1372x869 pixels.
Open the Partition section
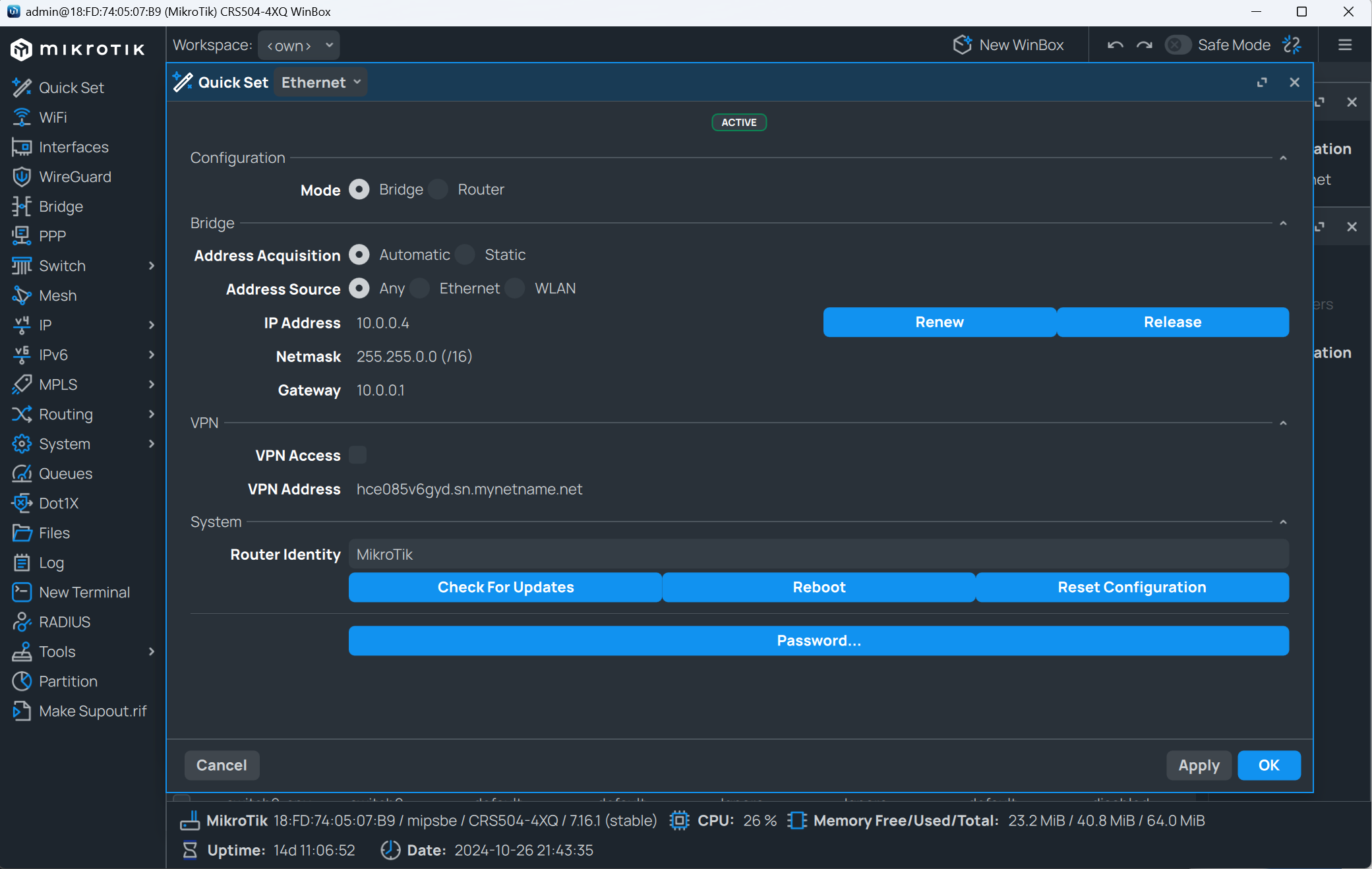pyautogui.click(x=68, y=680)
